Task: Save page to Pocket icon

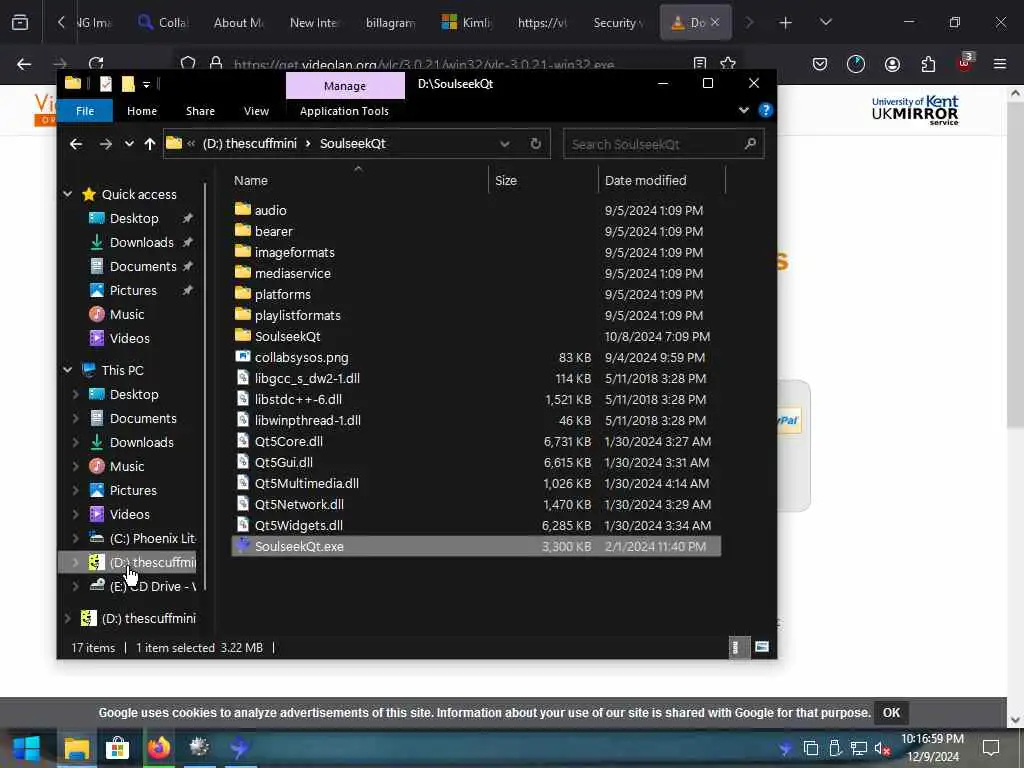Action: point(820,64)
